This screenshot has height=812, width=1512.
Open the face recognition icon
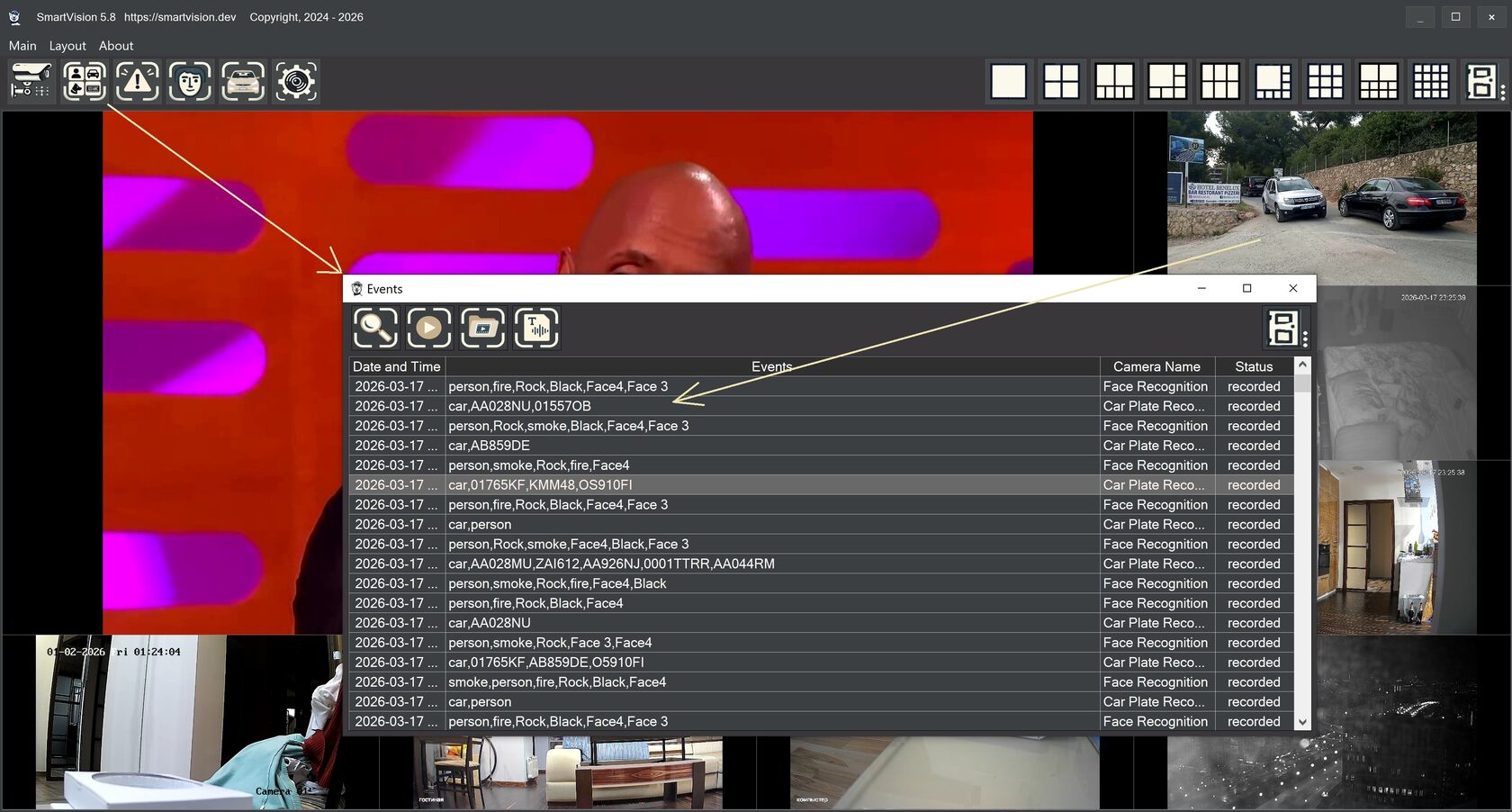190,81
